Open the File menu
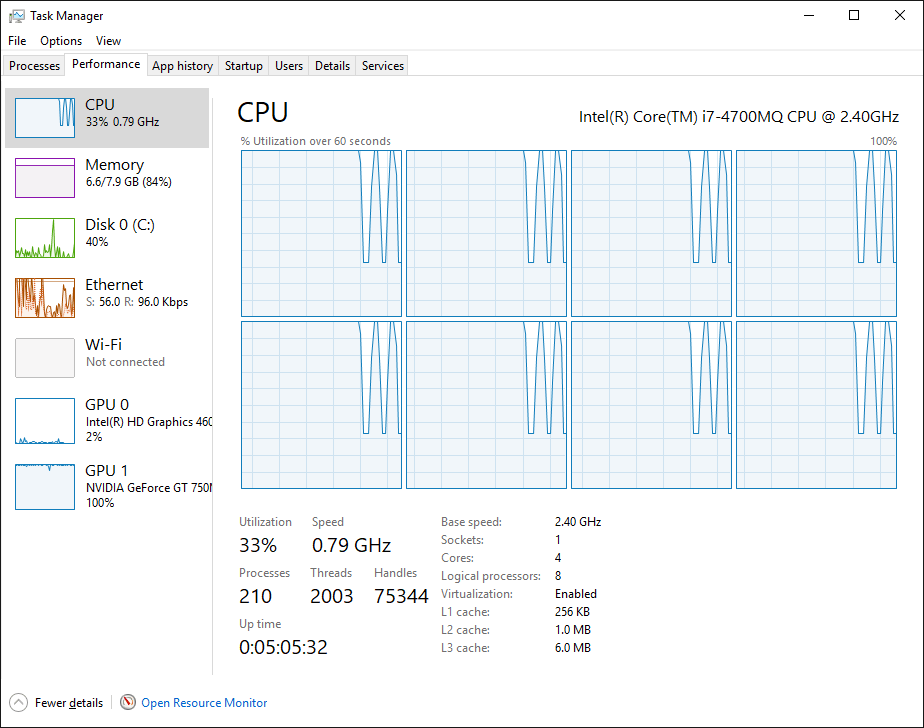Viewport: 924px width, 728px height. point(17,41)
